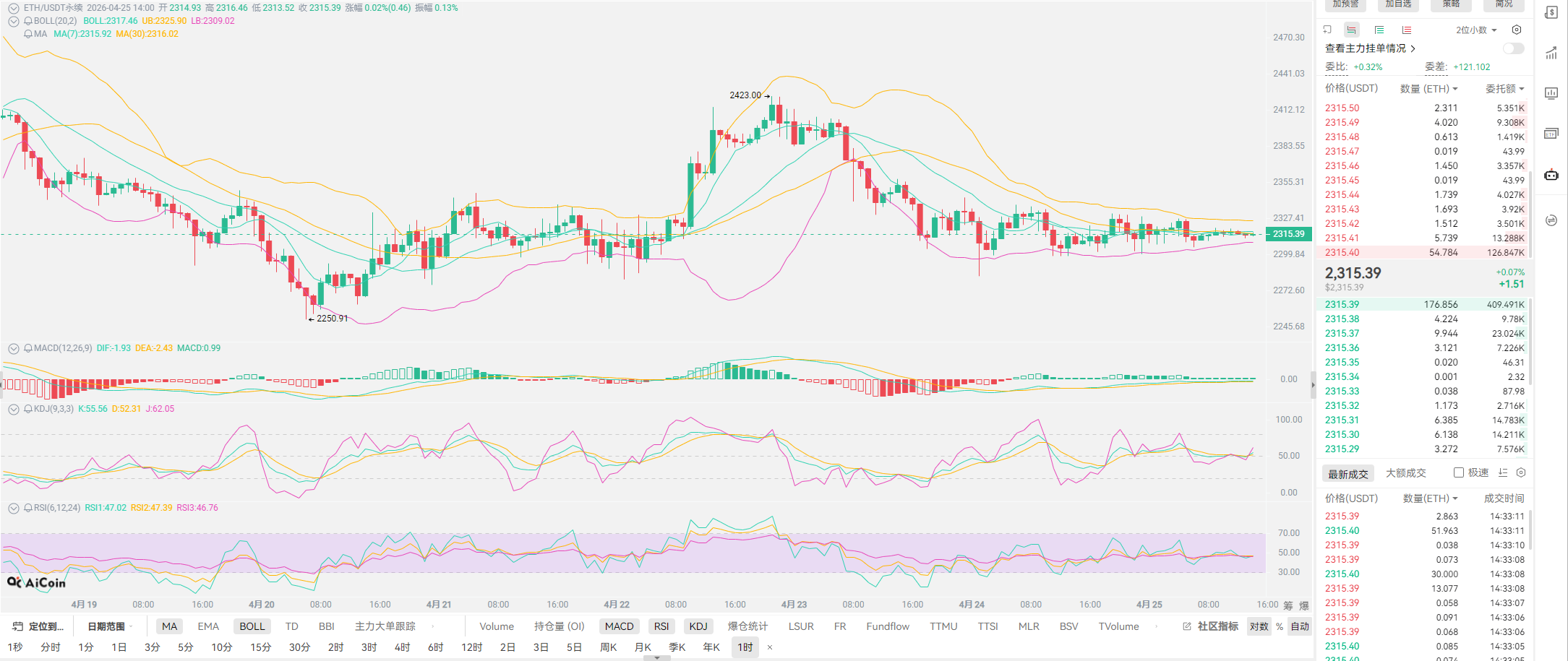Open order book settings hexagon icon
Viewport: 1568px width, 661px height.
(1517, 30)
